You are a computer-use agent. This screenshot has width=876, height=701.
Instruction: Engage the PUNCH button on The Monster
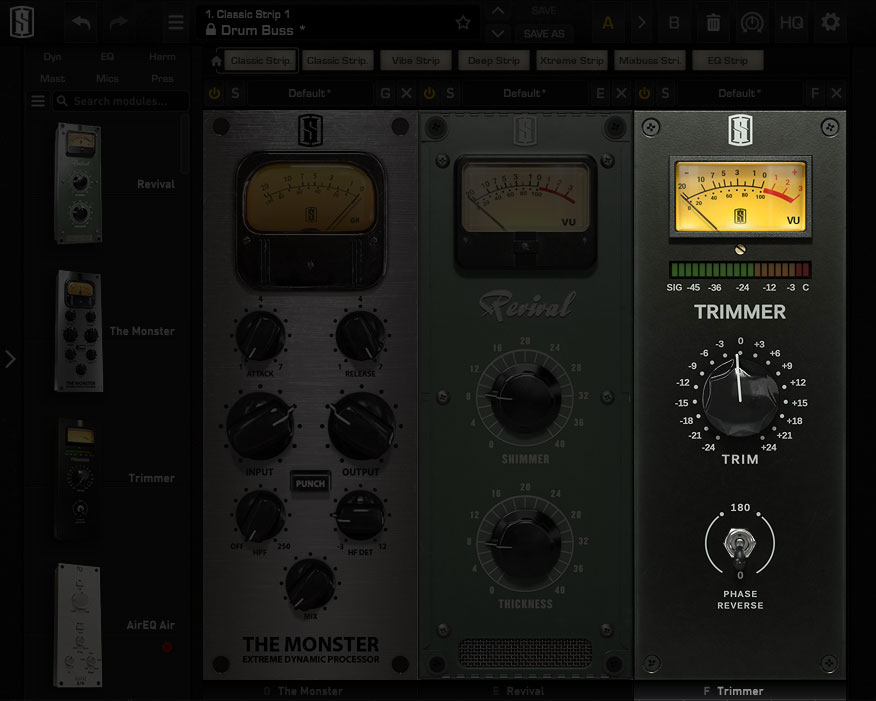310,481
